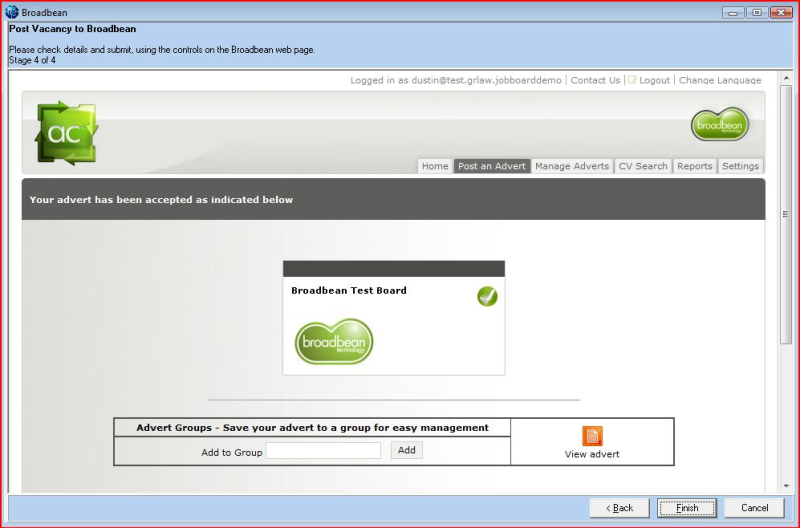Open the Reports tab
800x528 pixels.
tap(694, 166)
